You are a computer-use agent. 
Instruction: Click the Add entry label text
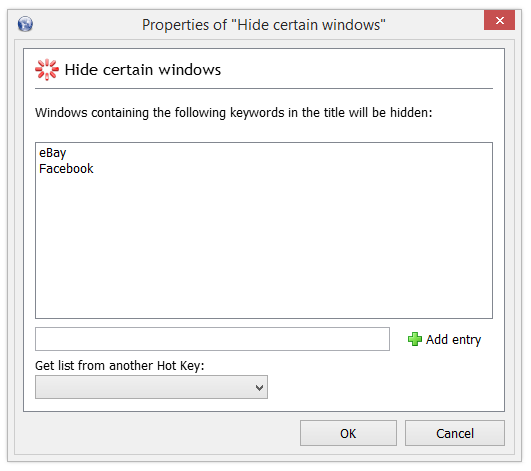(453, 340)
